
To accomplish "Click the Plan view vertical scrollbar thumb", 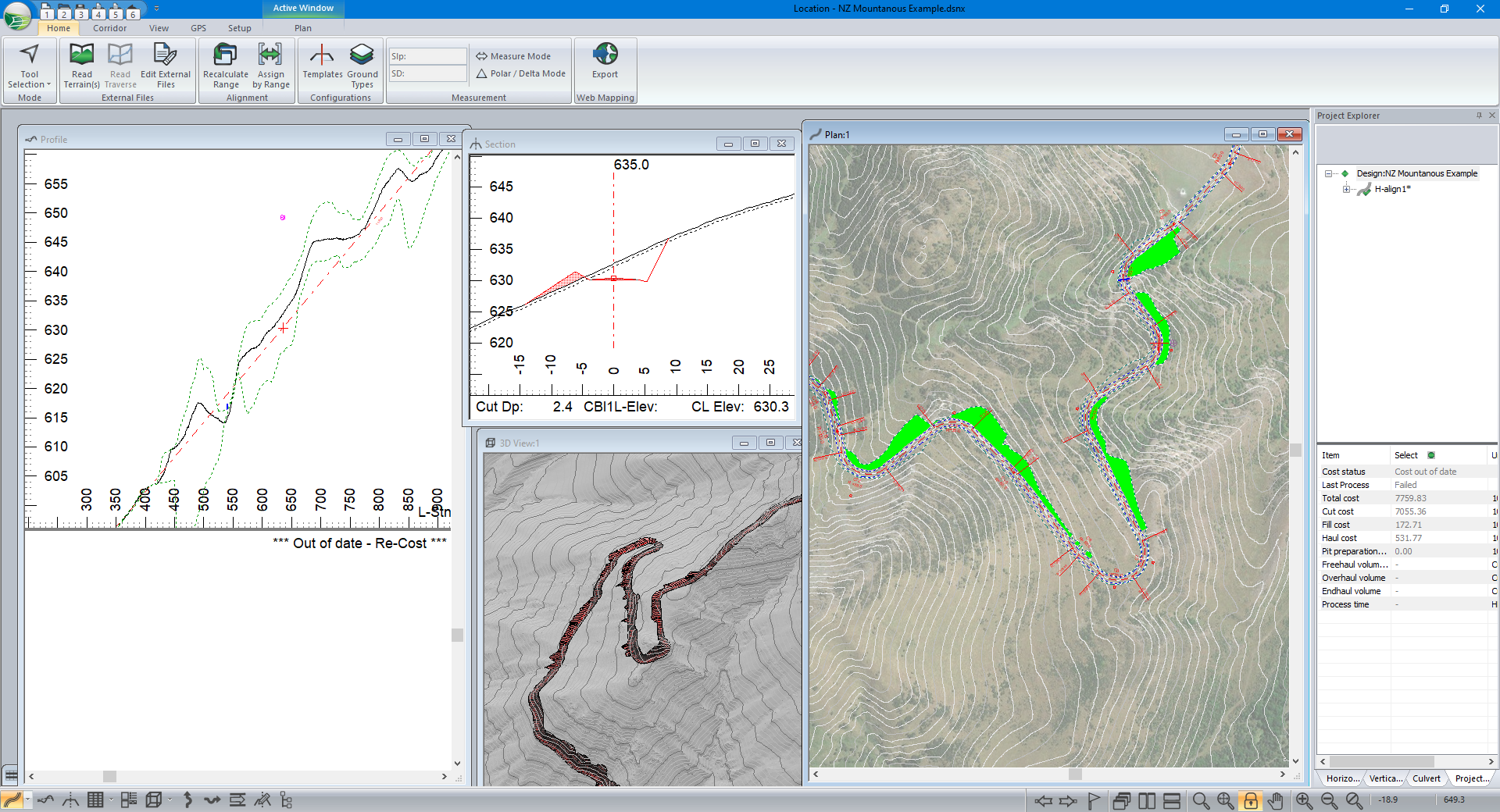I will pyautogui.click(x=1295, y=451).
